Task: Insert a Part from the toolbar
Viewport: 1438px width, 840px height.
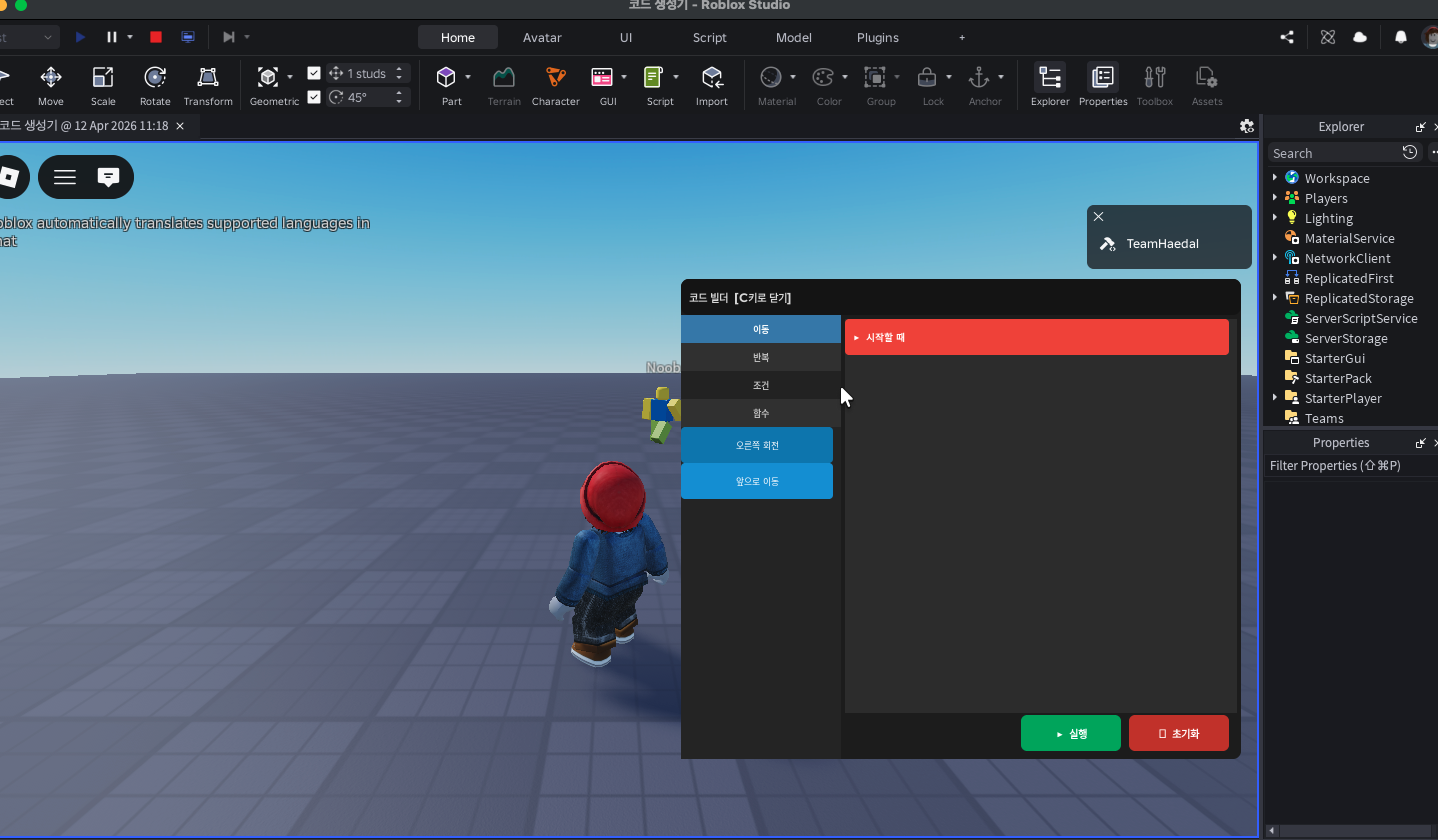Action: pos(446,77)
